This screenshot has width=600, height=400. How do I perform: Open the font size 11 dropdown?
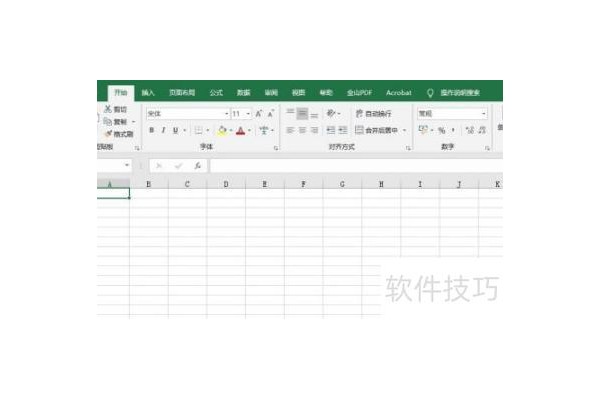click(248, 114)
